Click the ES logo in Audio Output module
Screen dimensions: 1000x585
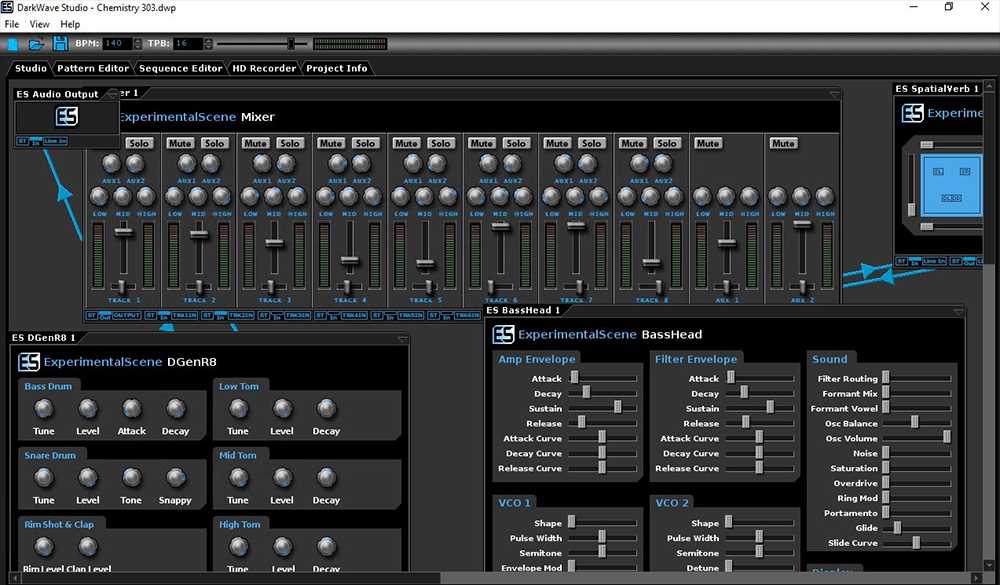click(x=66, y=117)
